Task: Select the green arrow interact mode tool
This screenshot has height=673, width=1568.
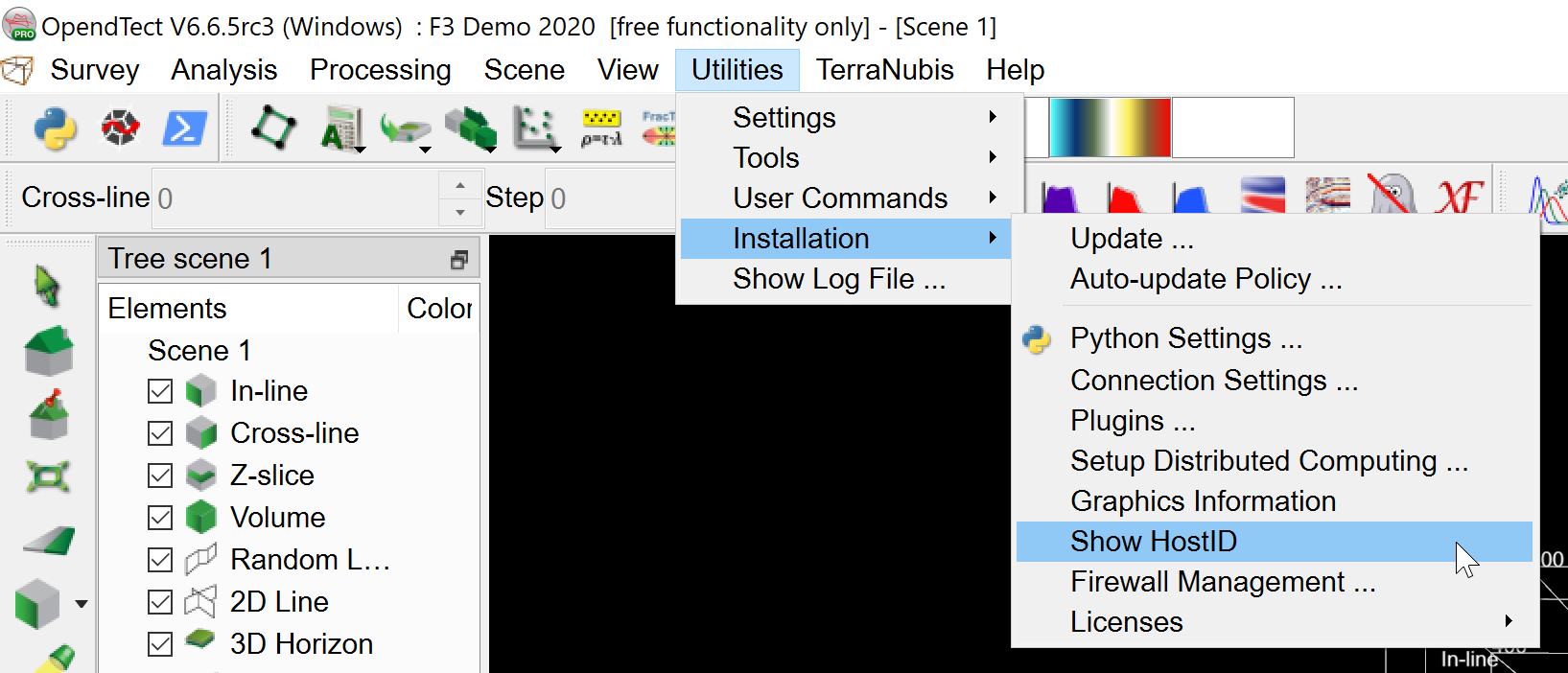Action: click(x=47, y=286)
